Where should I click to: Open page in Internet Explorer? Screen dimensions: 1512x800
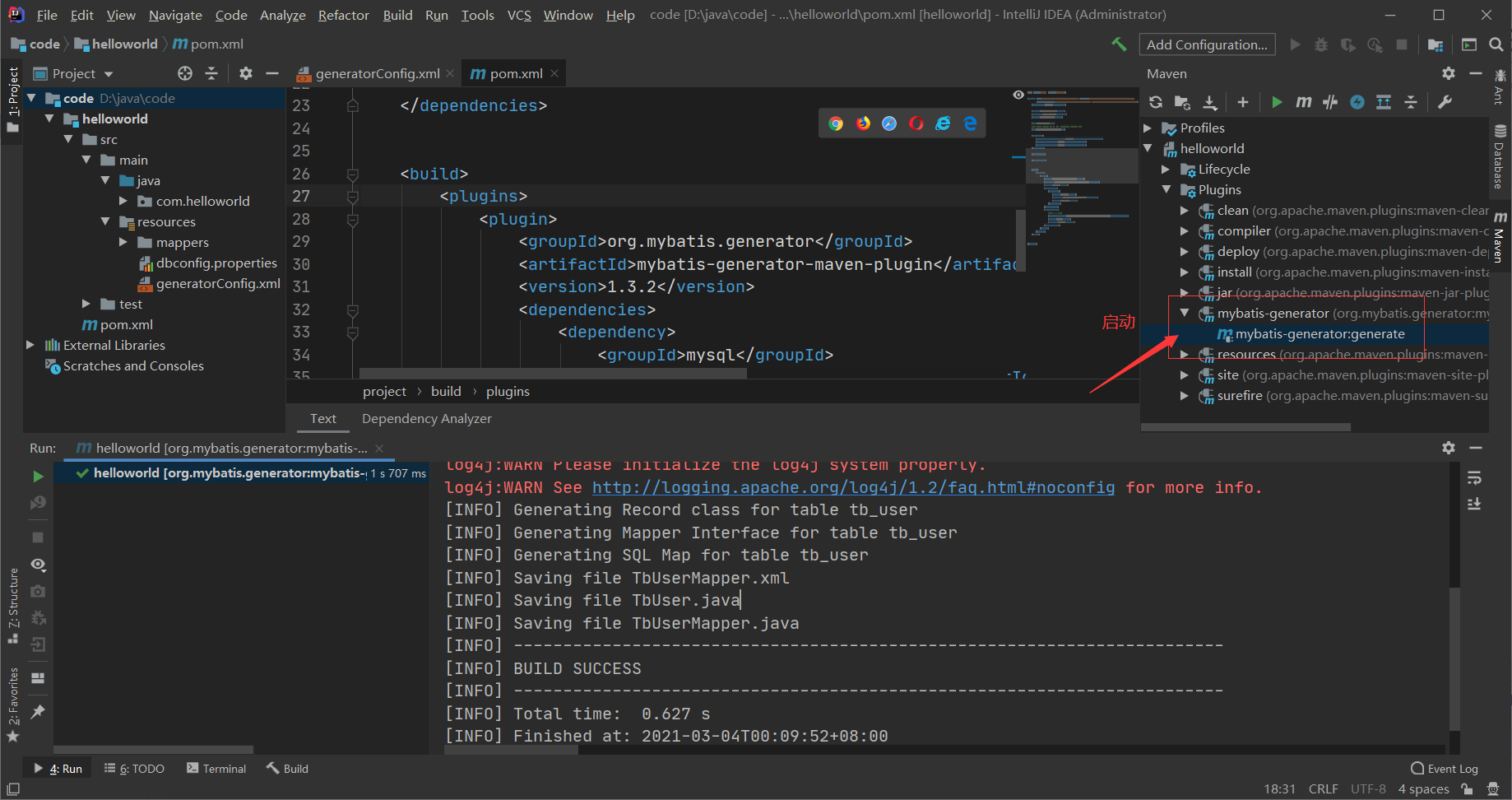(944, 123)
